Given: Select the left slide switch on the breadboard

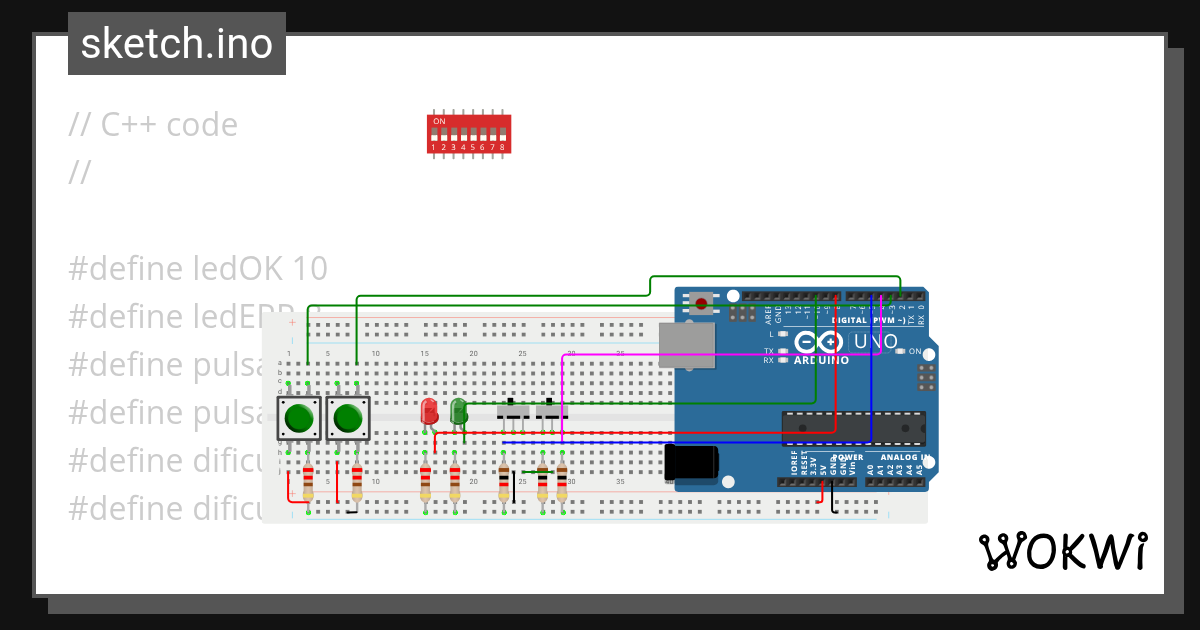Looking at the screenshot, I should click(x=513, y=412).
